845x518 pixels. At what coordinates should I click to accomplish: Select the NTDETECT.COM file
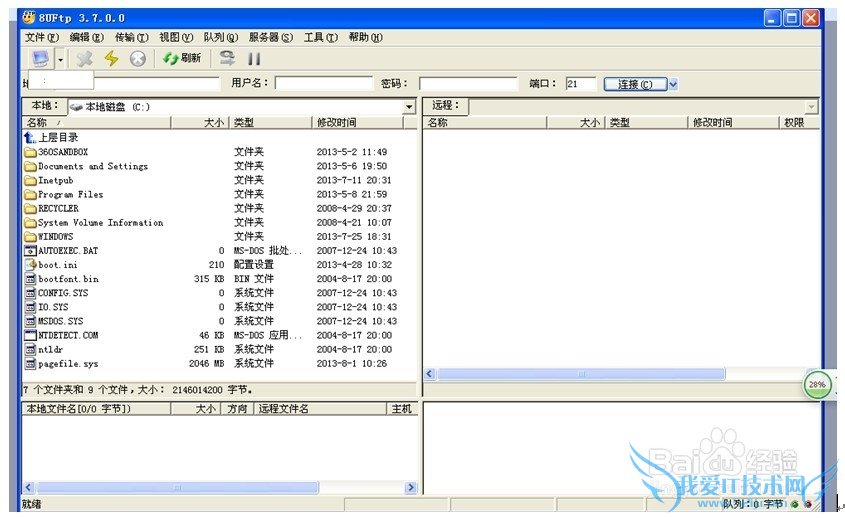[x=61, y=335]
